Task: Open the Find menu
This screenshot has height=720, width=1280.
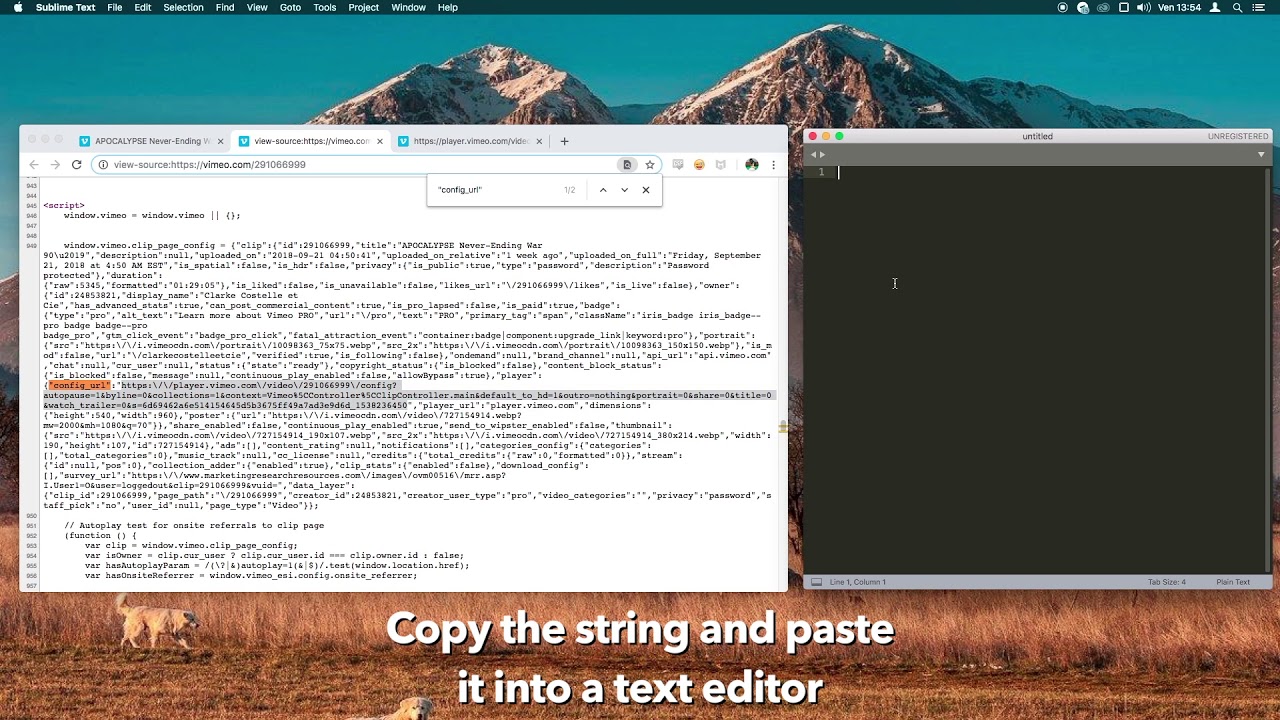Action: [225, 7]
